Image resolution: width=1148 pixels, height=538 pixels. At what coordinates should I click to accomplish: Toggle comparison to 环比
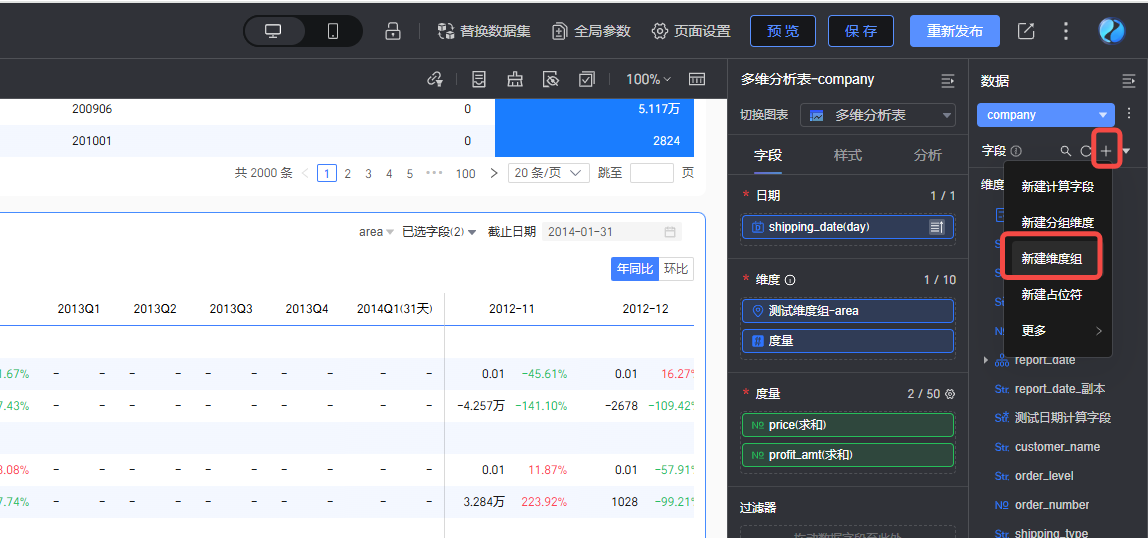676,269
